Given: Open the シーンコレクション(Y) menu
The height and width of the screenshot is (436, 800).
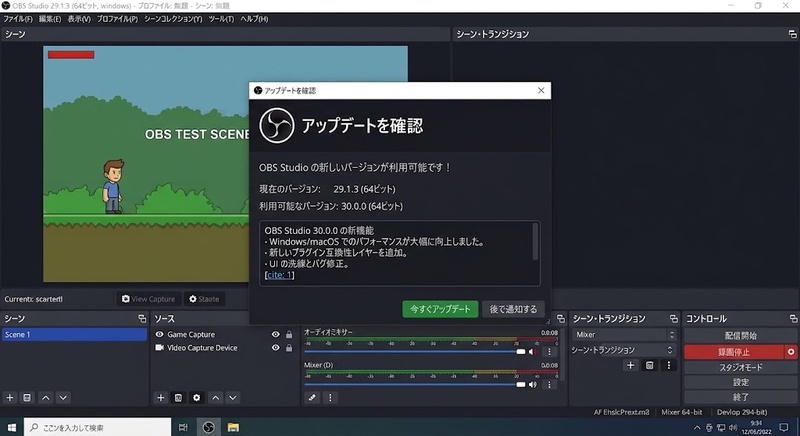Looking at the screenshot, I should 173,19.
